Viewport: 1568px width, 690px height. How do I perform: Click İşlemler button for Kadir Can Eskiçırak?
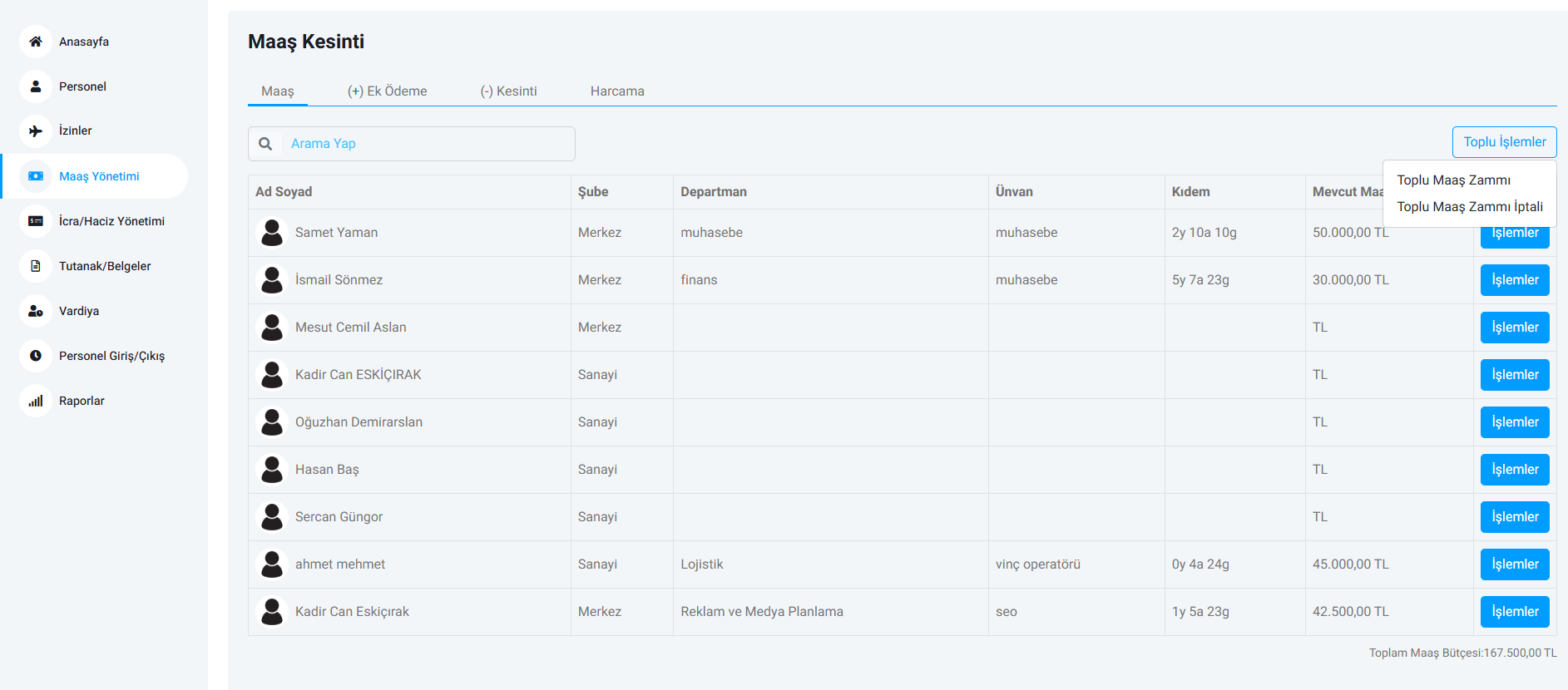1514,612
